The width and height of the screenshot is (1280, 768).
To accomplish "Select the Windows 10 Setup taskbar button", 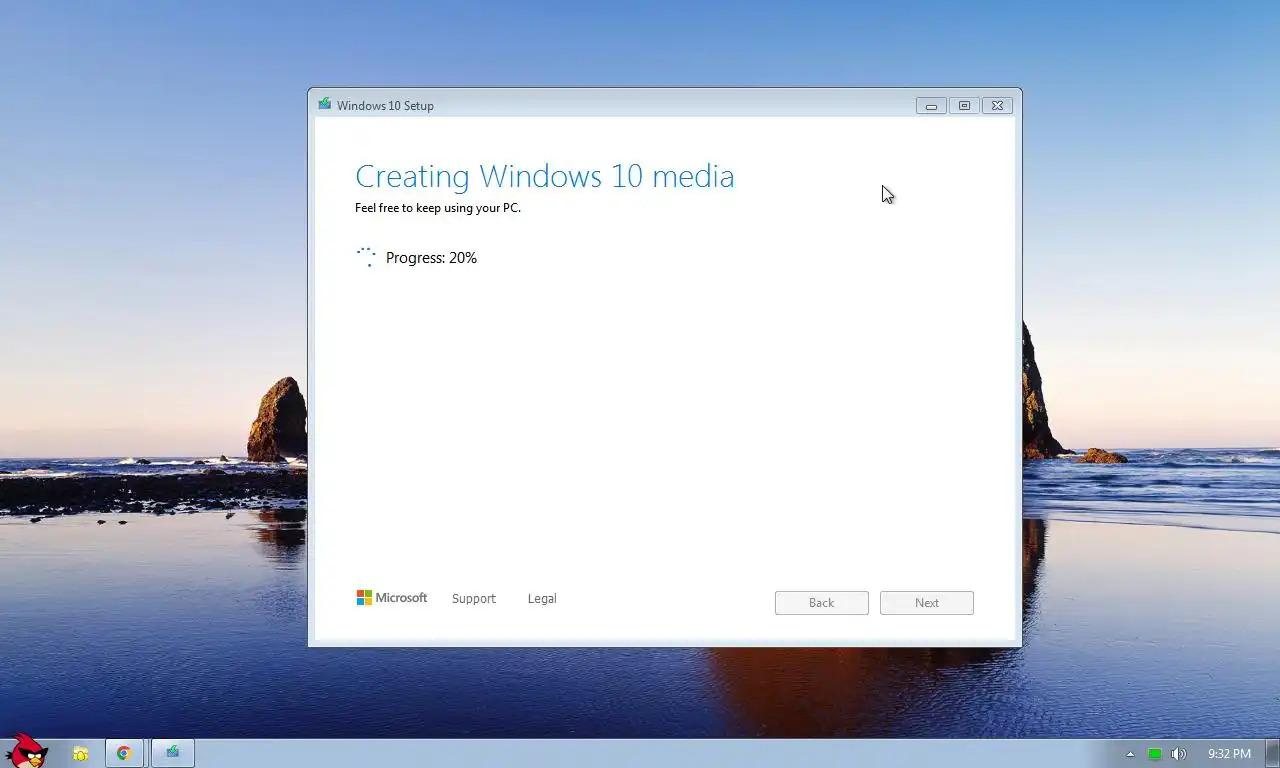I will [x=172, y=753].
